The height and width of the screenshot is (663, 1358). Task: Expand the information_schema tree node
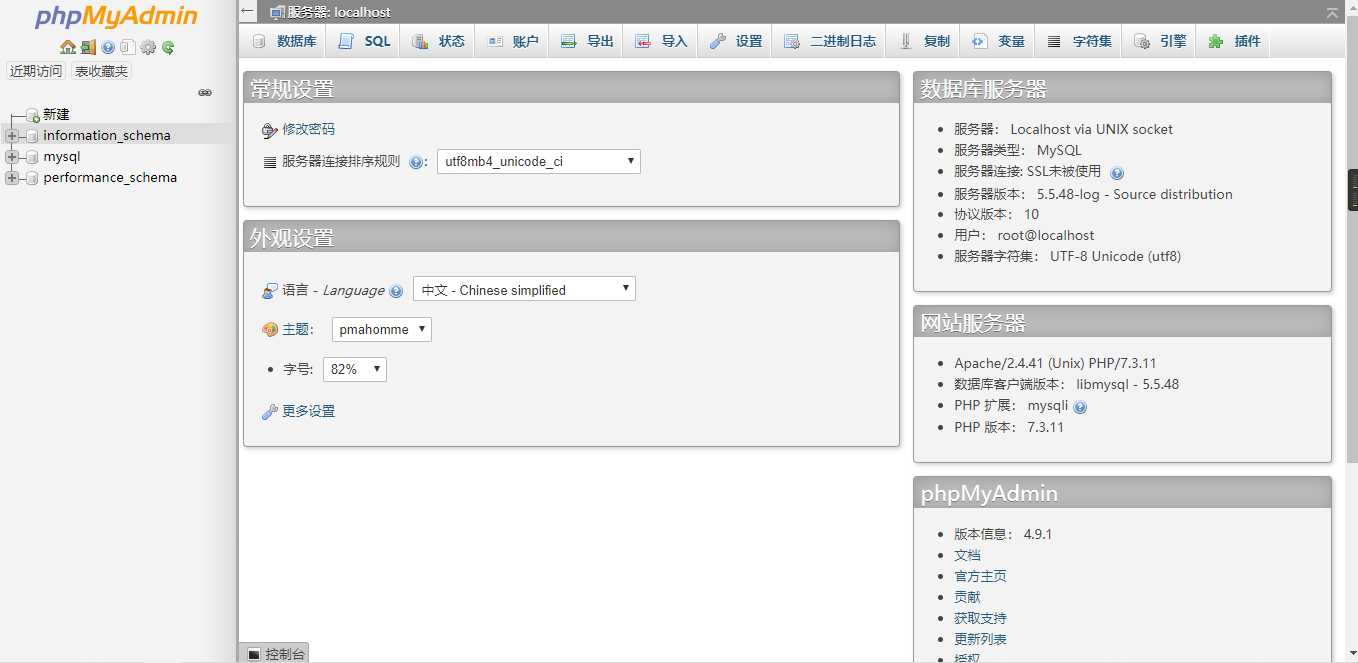point(12,136)
